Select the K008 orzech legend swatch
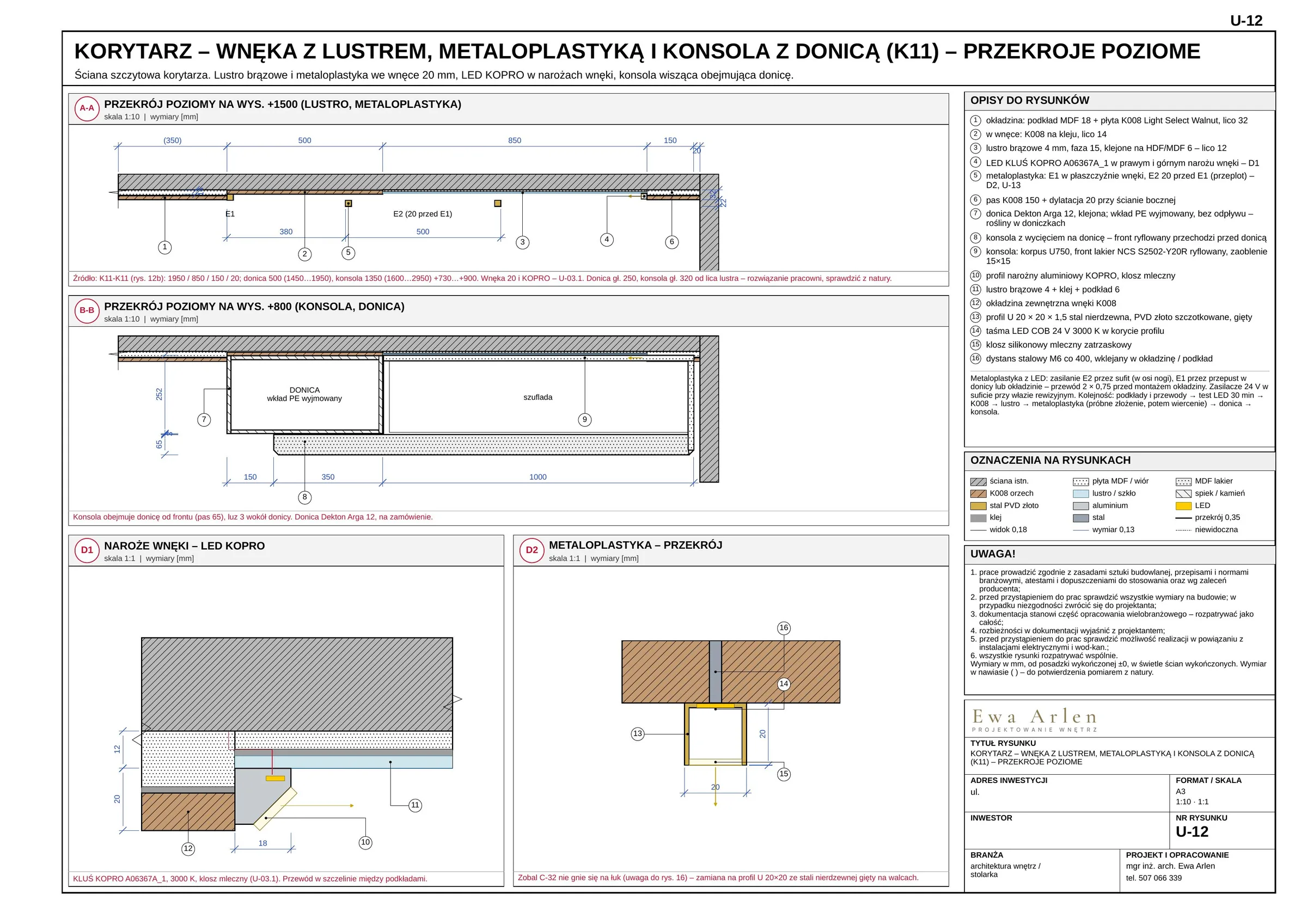 pyautogui.click(x=978, y=494)
